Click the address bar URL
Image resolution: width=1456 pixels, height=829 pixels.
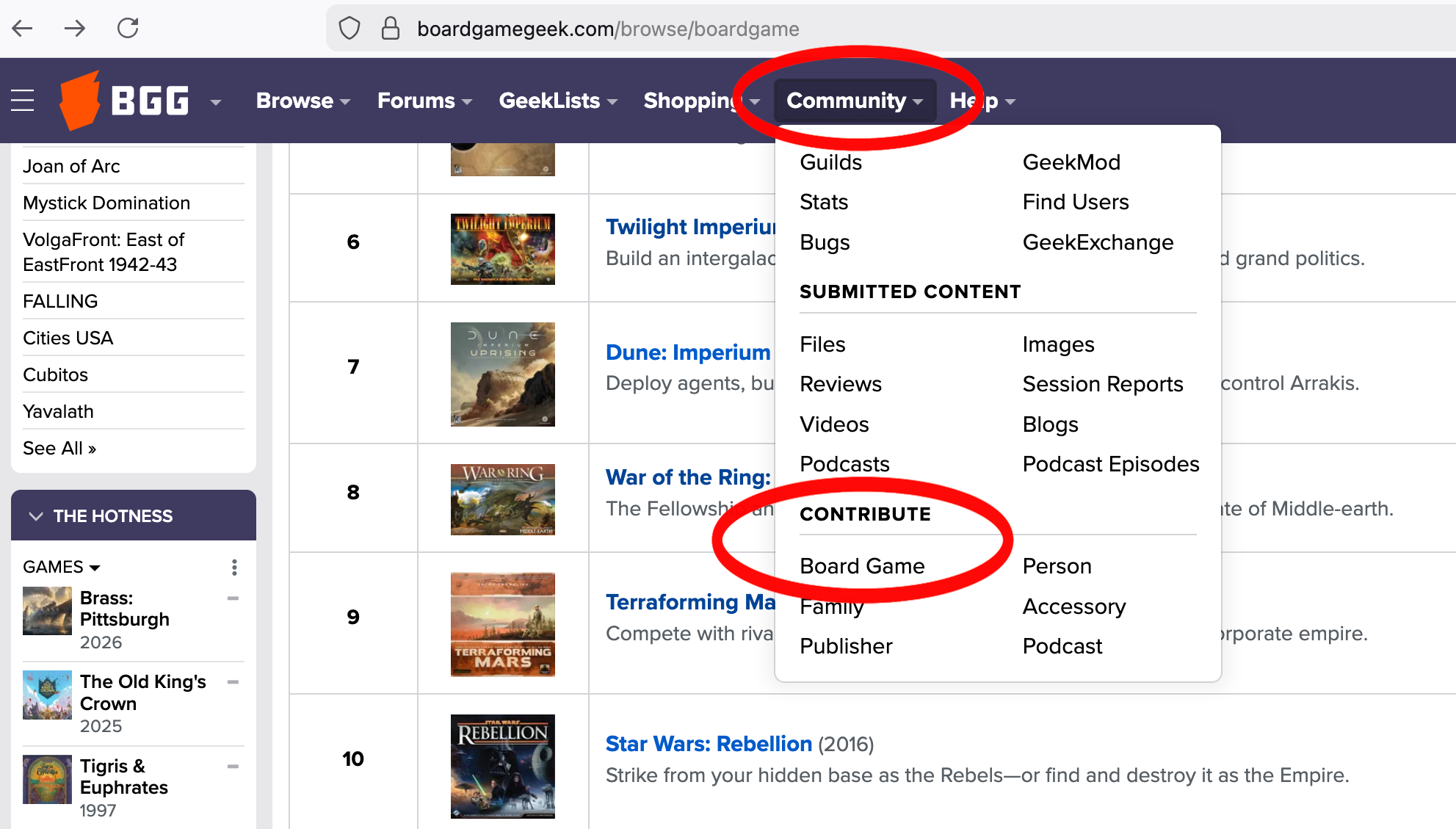[x=608, y=29]
